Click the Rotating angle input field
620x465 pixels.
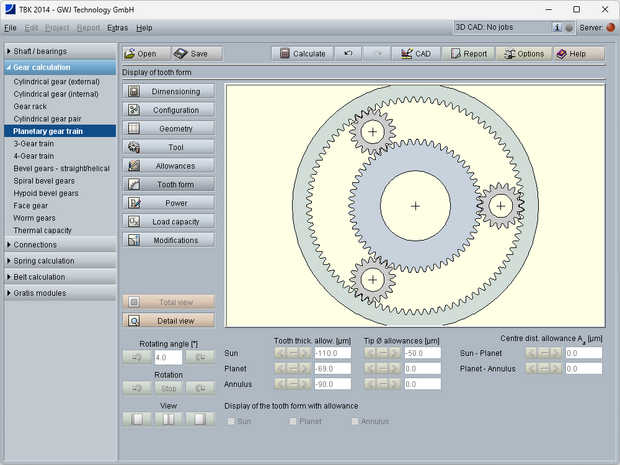tap(168, 357)
